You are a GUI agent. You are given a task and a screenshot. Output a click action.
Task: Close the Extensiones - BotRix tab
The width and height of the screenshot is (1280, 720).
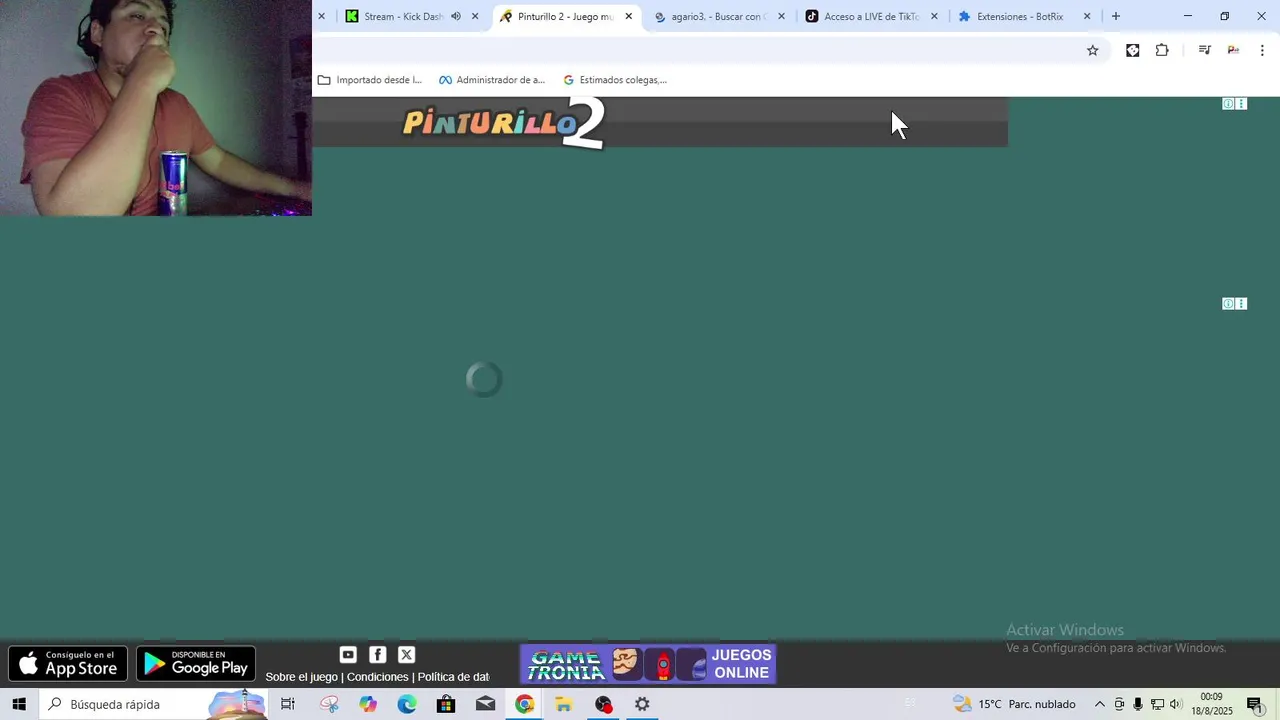tap(1087, 16)
